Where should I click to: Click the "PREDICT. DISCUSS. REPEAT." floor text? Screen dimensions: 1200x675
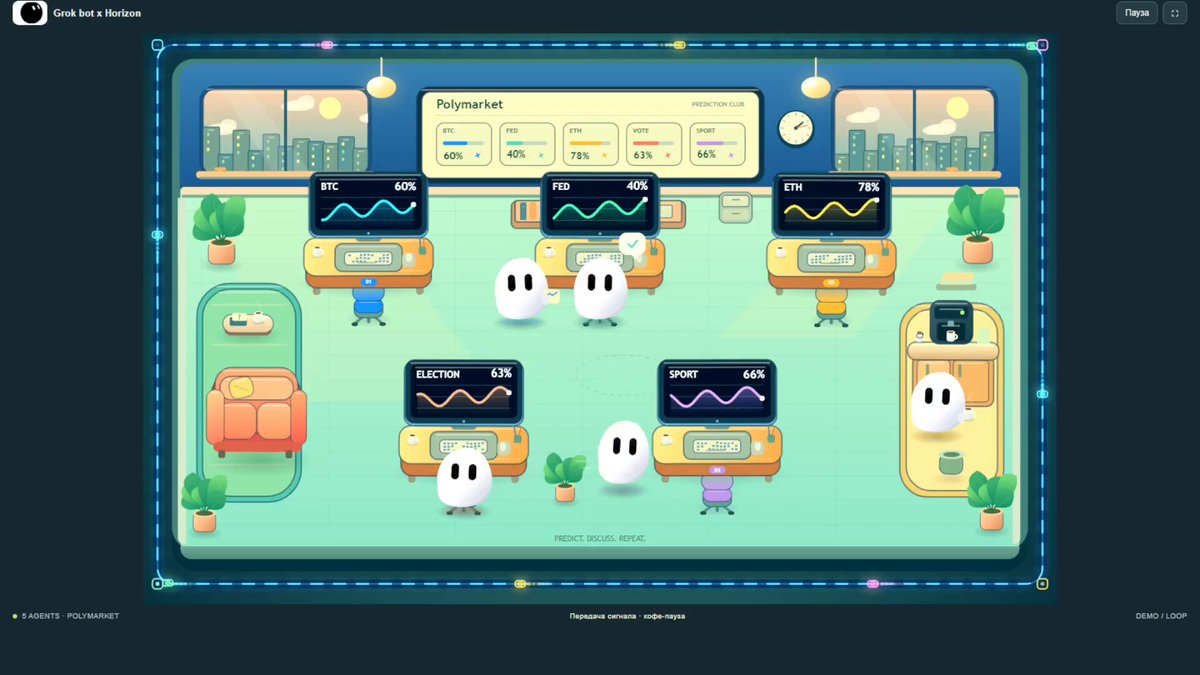[x=600, y=538]
